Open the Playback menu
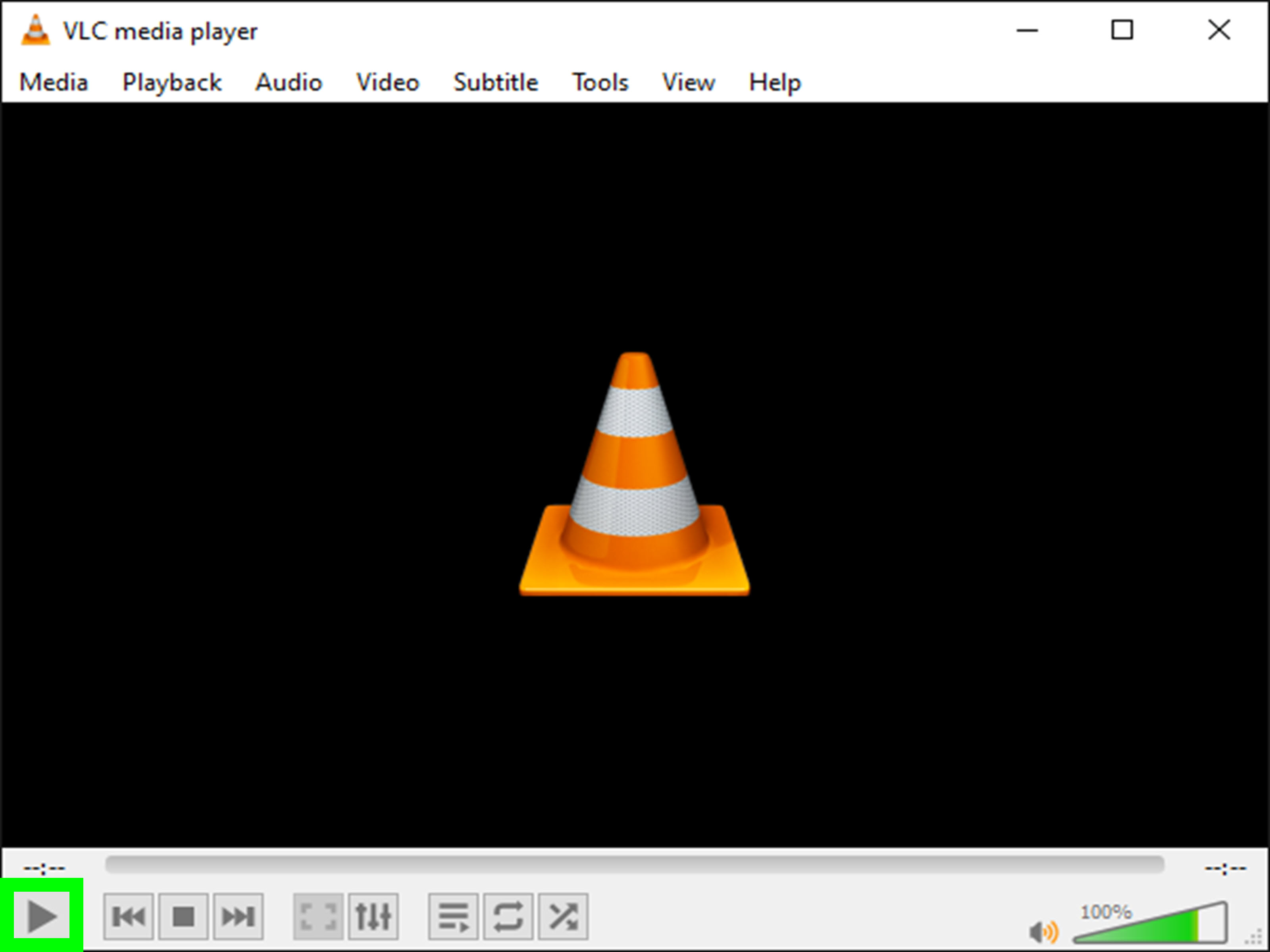Viewport: 1270px width, 952px height. 172,83
